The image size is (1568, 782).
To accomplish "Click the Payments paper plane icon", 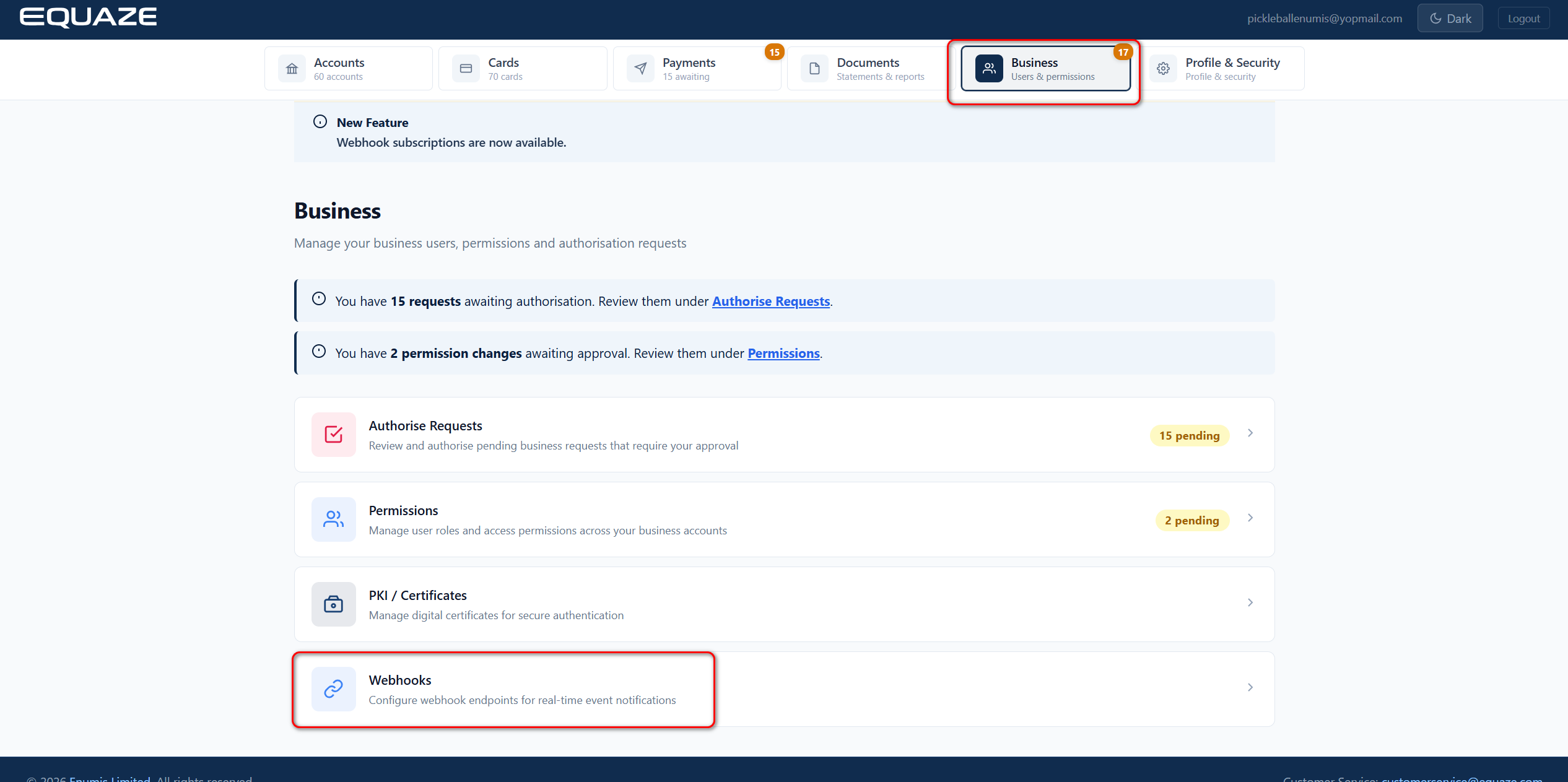I will coord(640,69).
